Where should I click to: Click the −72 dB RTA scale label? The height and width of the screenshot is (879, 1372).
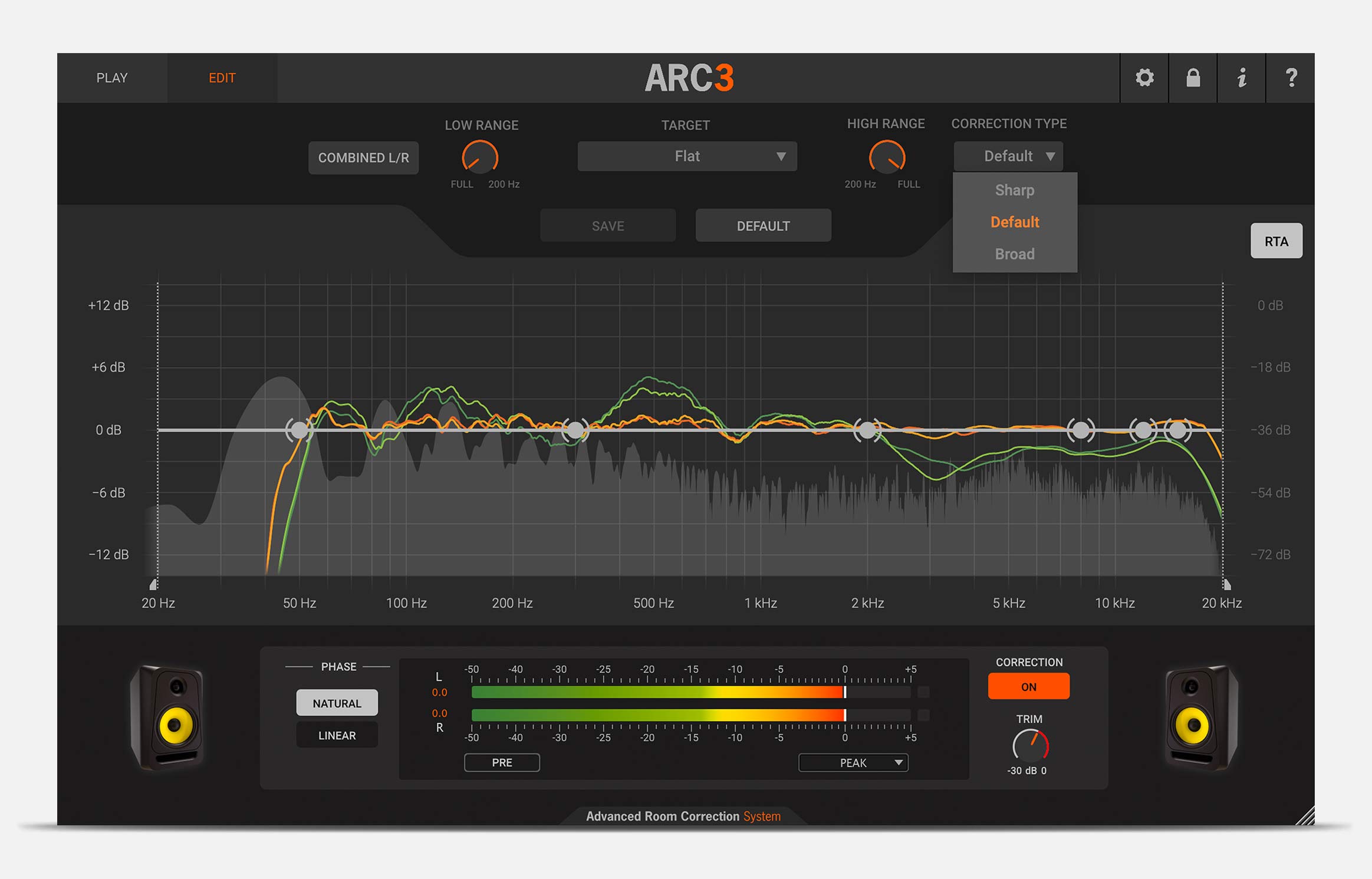coord(1271,554)
